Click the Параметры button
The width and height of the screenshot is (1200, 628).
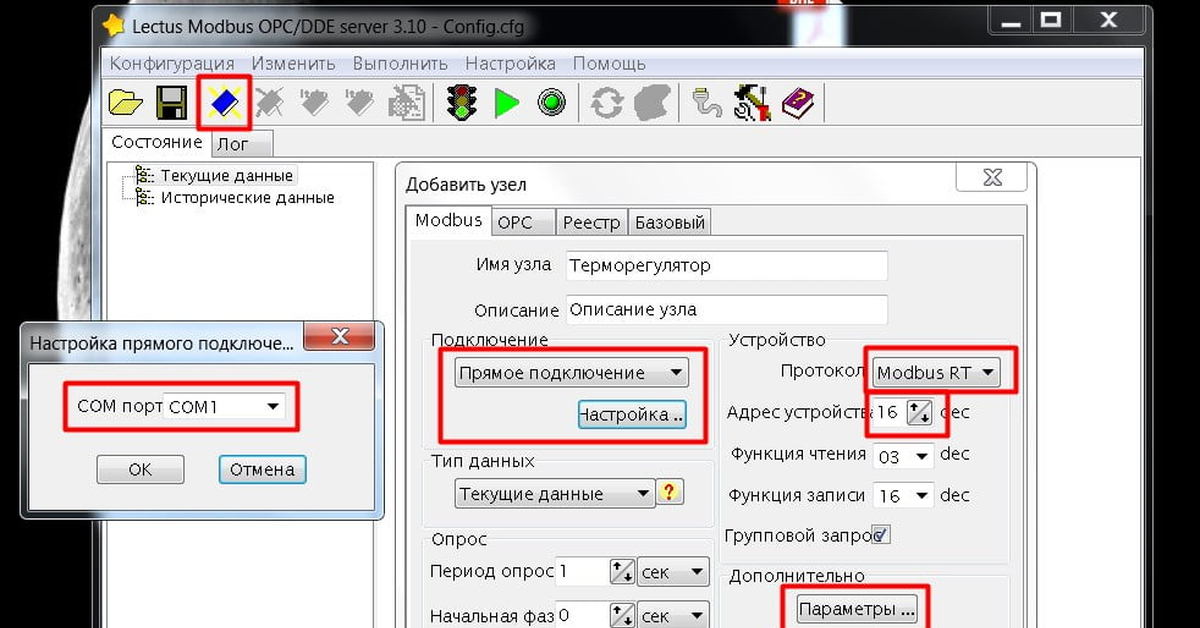click(x=856, y=608)
